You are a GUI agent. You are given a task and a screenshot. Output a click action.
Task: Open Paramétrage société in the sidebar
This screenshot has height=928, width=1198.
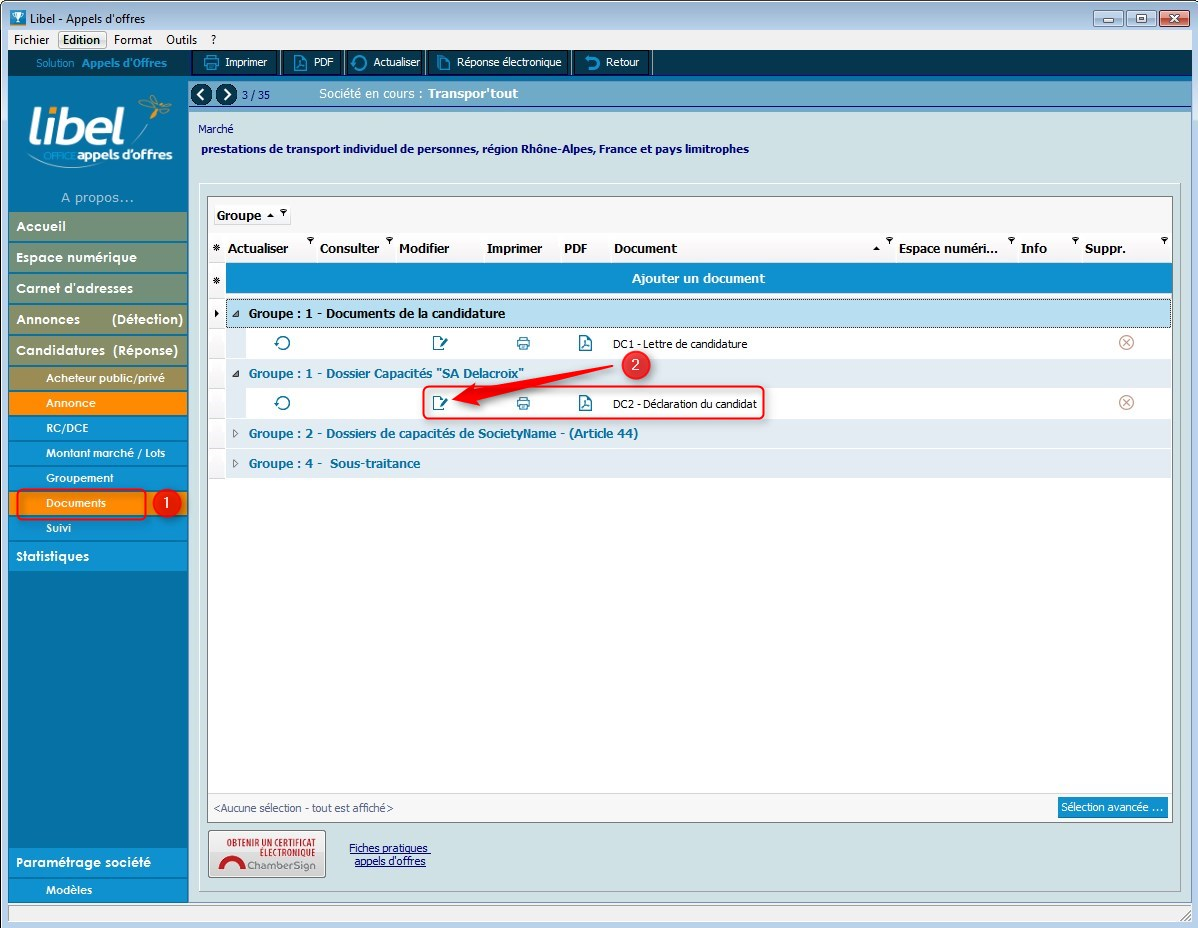tap(98, 862)
